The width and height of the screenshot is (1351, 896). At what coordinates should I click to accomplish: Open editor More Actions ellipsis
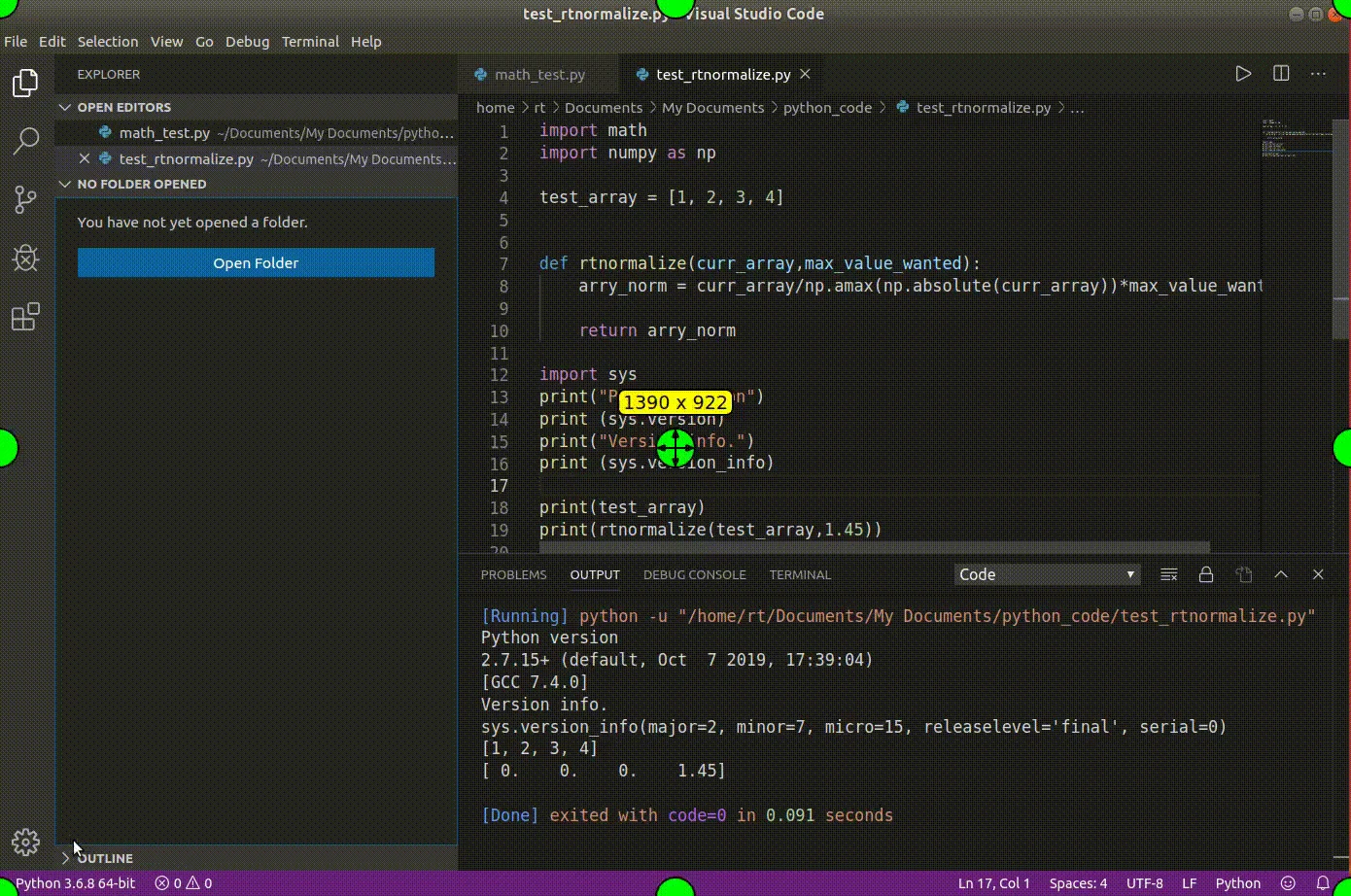coord(1318,74)
